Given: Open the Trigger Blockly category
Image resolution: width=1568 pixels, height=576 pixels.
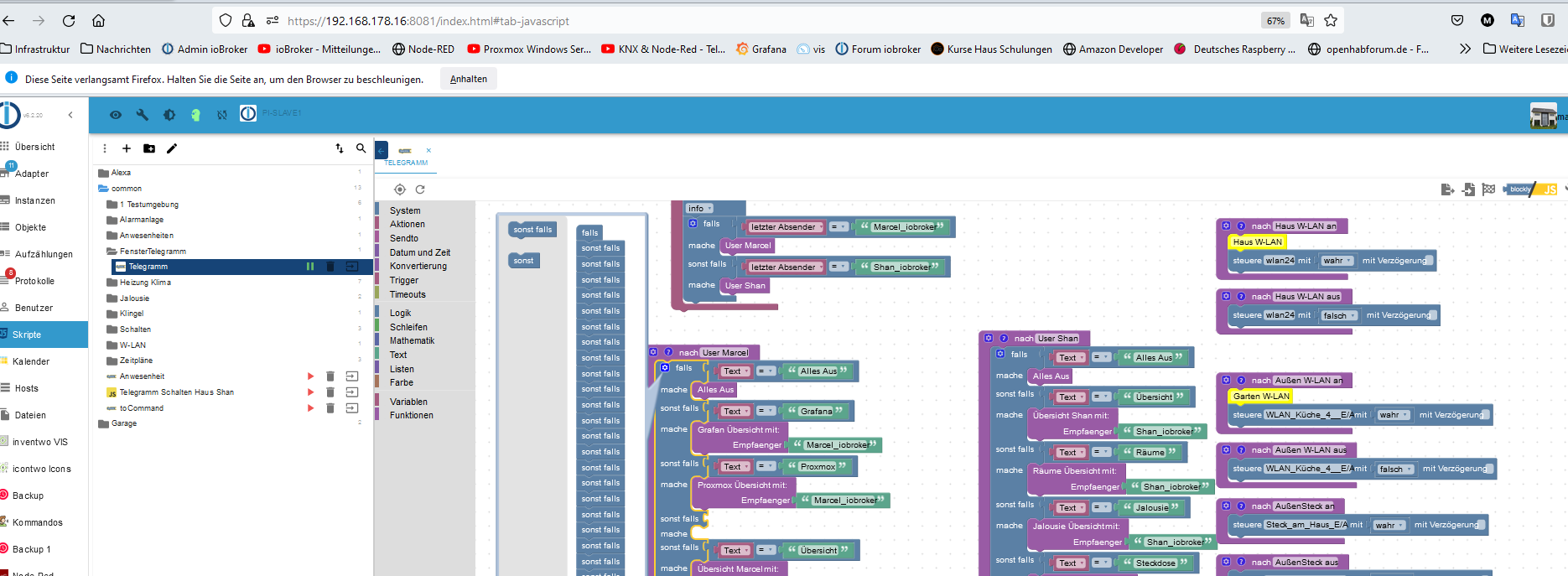Looking at the screenshot, I should (x=404, y=280).
